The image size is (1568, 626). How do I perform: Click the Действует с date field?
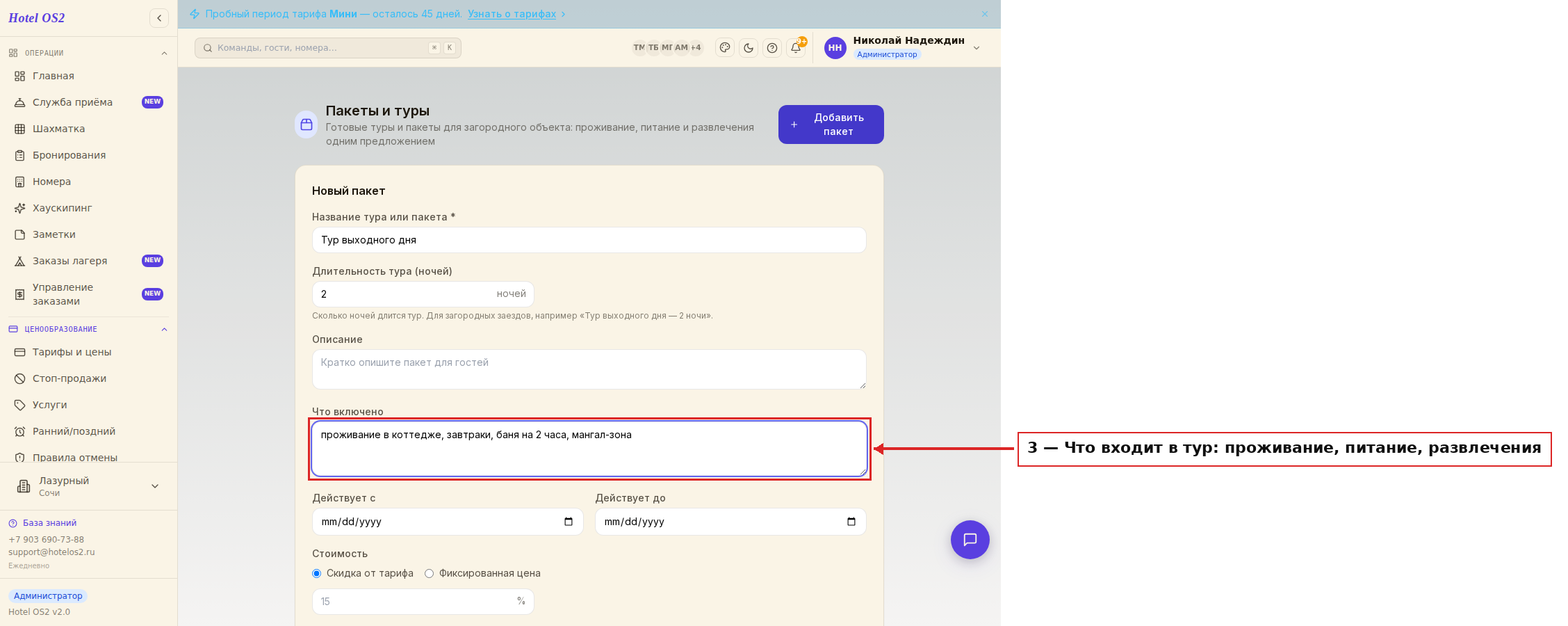(x=448, y=522)
